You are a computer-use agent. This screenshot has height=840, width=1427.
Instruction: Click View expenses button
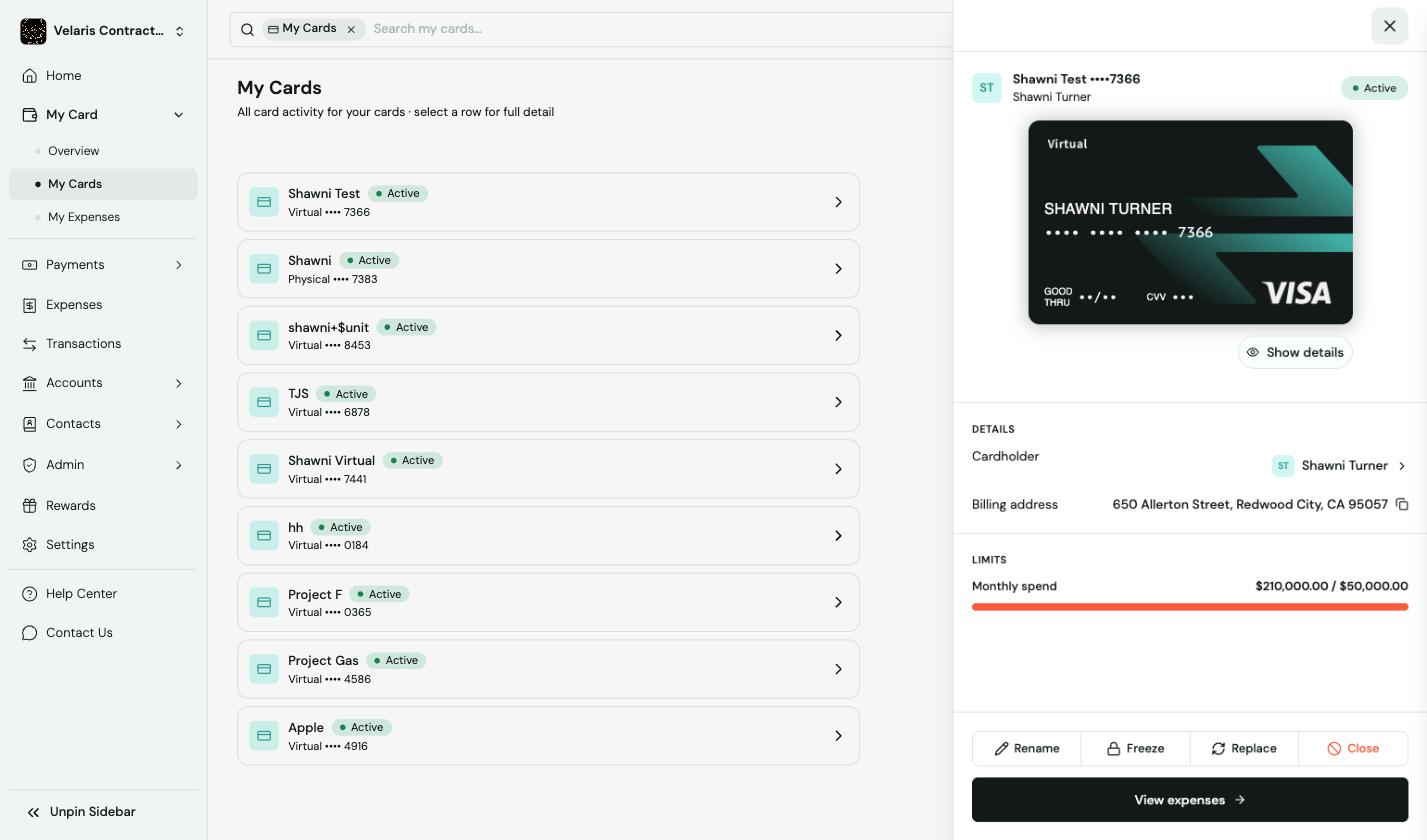(x=1190, y=800)
